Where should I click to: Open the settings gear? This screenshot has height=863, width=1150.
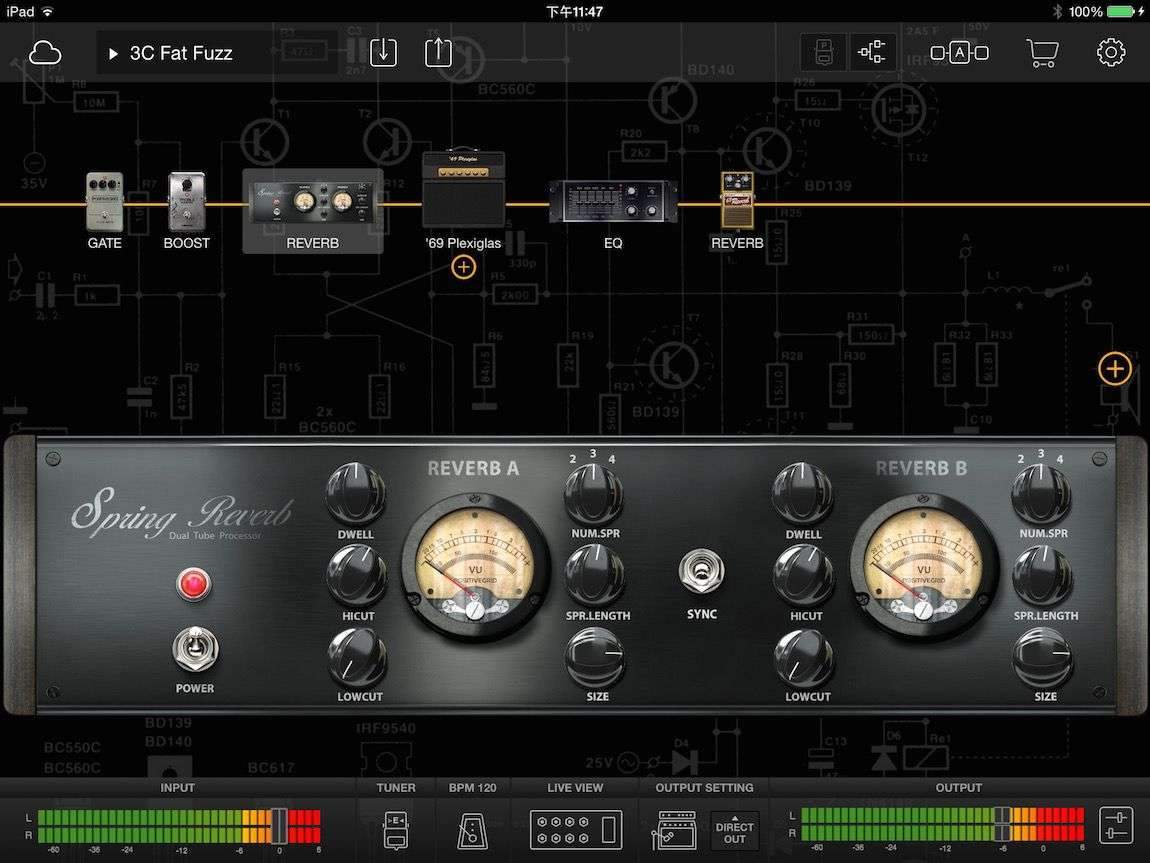tap(1111, 53)
